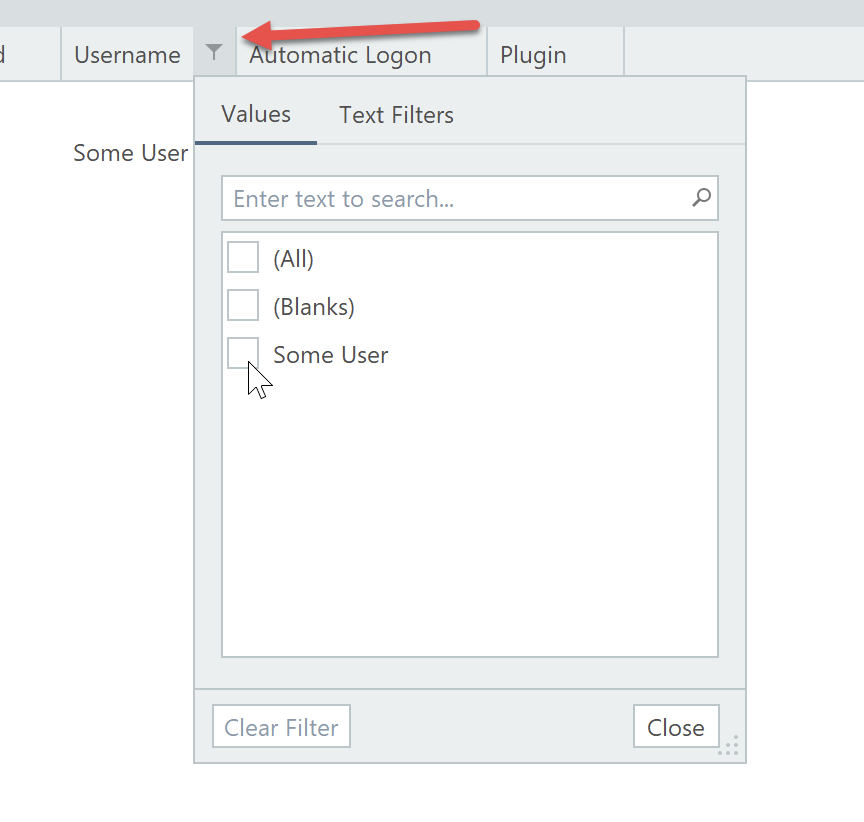Enable the Some User filter checkbox
The image size is (864, 822).
click(243, 353)
